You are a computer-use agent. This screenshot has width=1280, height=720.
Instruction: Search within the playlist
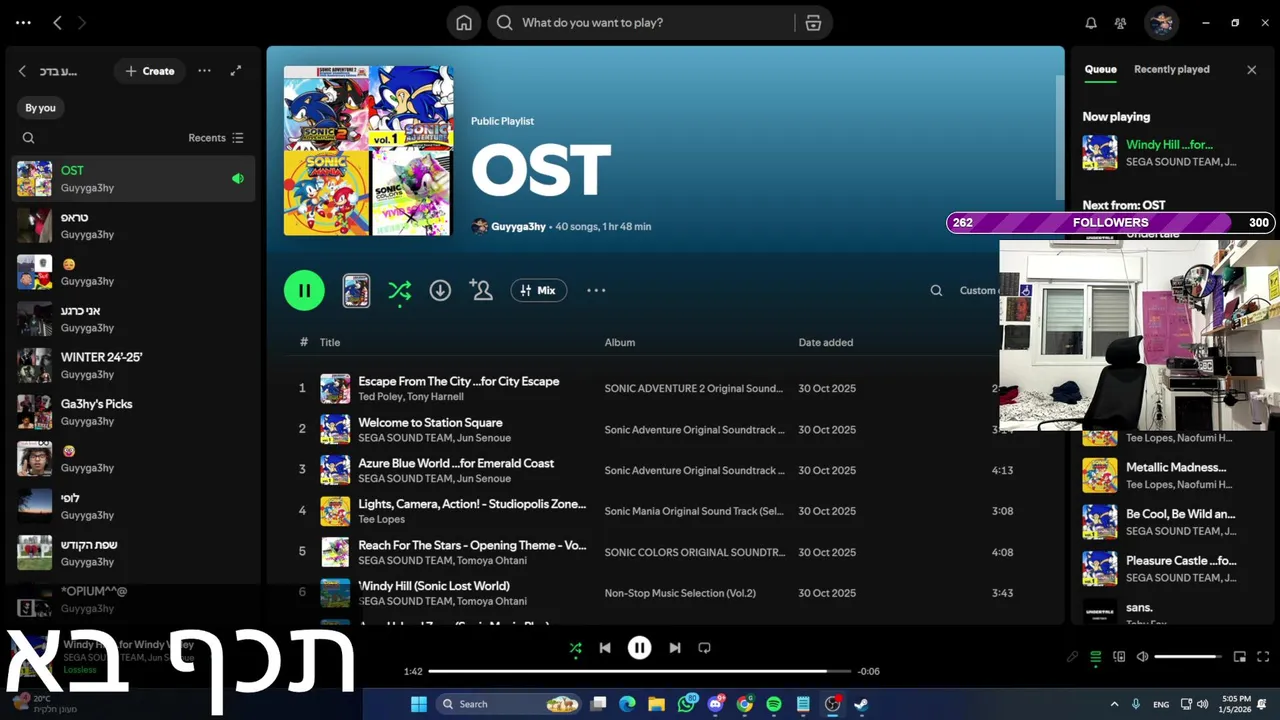coord(936,291)
